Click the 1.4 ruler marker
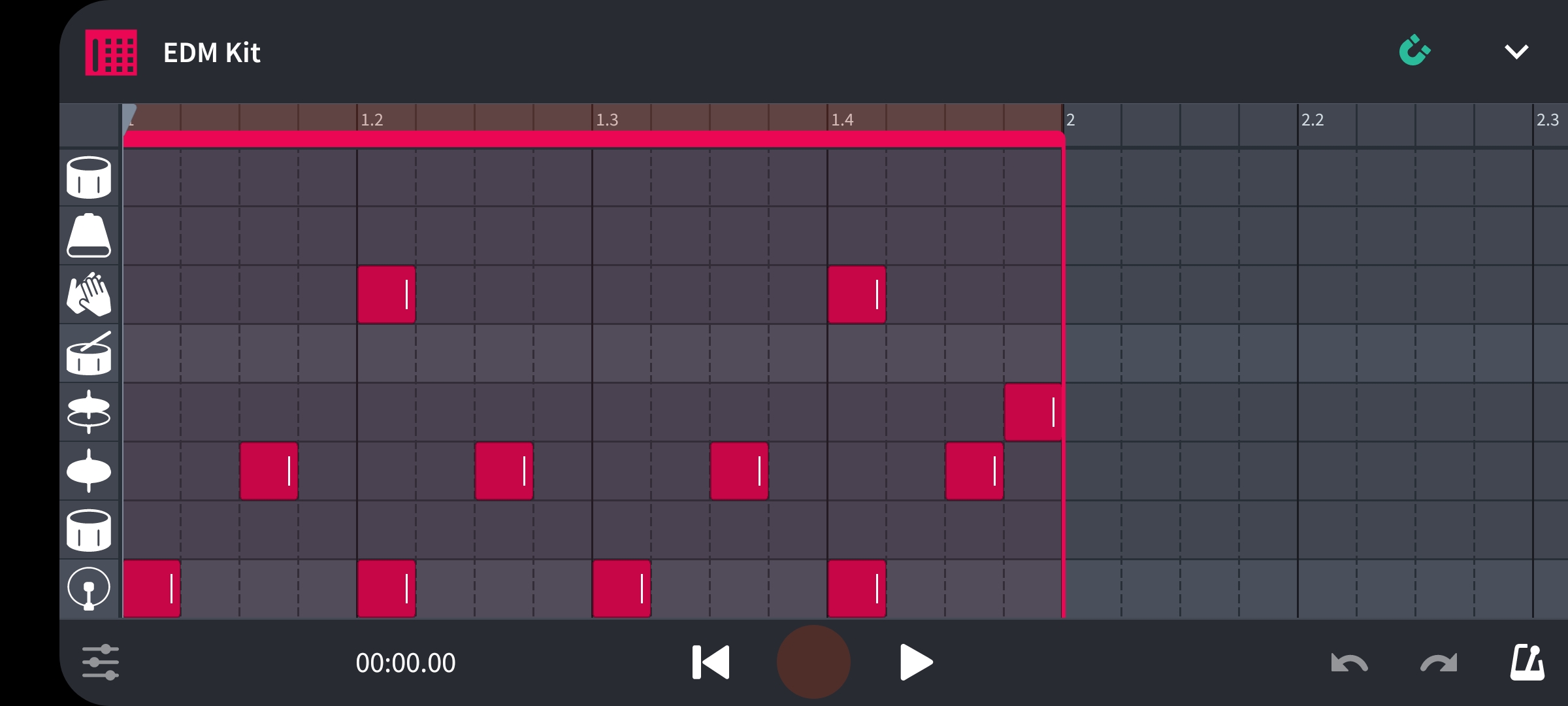The width and height of the screenshot is (1568, 706). pos(842,120)
